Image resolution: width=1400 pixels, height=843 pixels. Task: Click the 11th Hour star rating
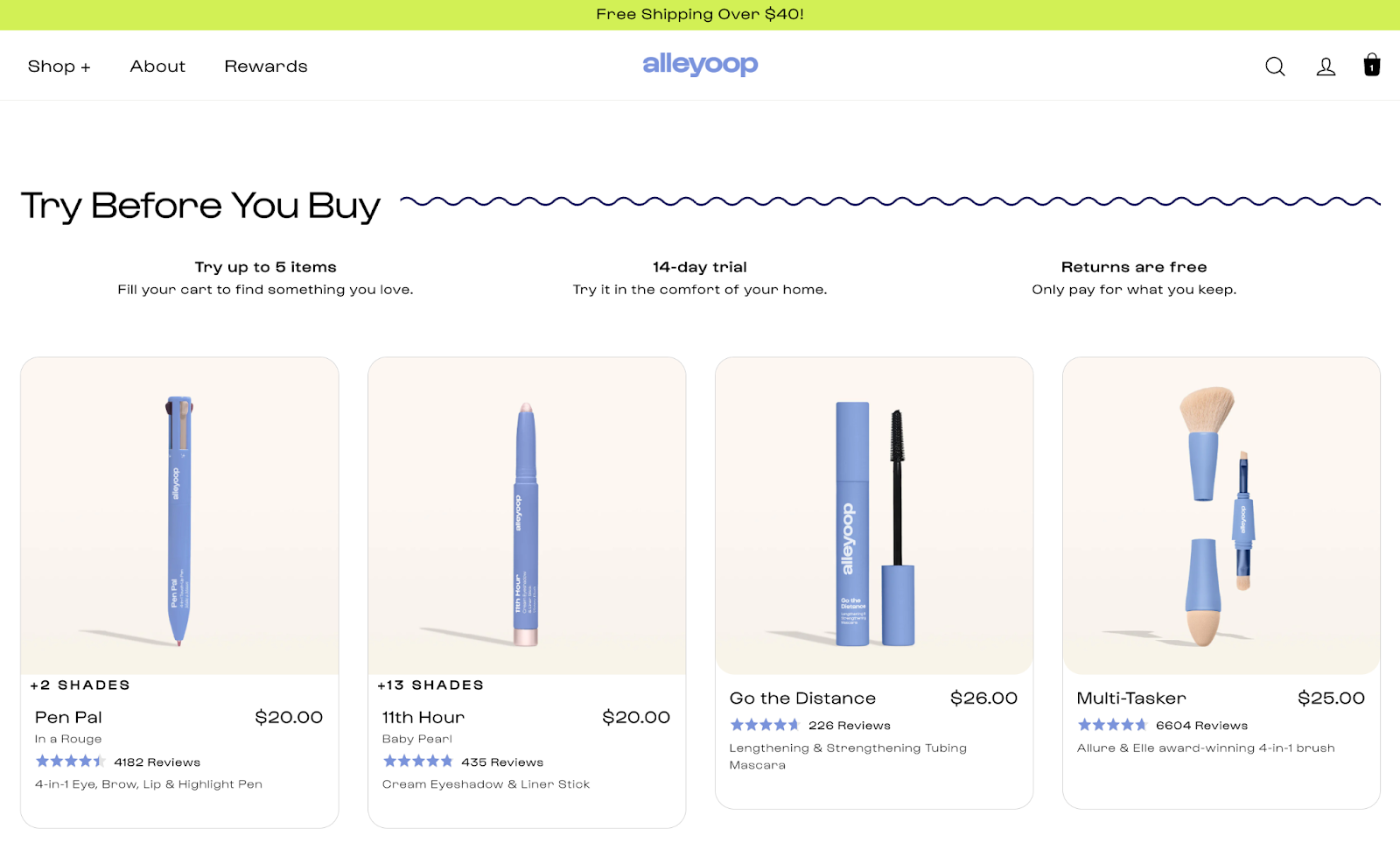pos(417,762)
